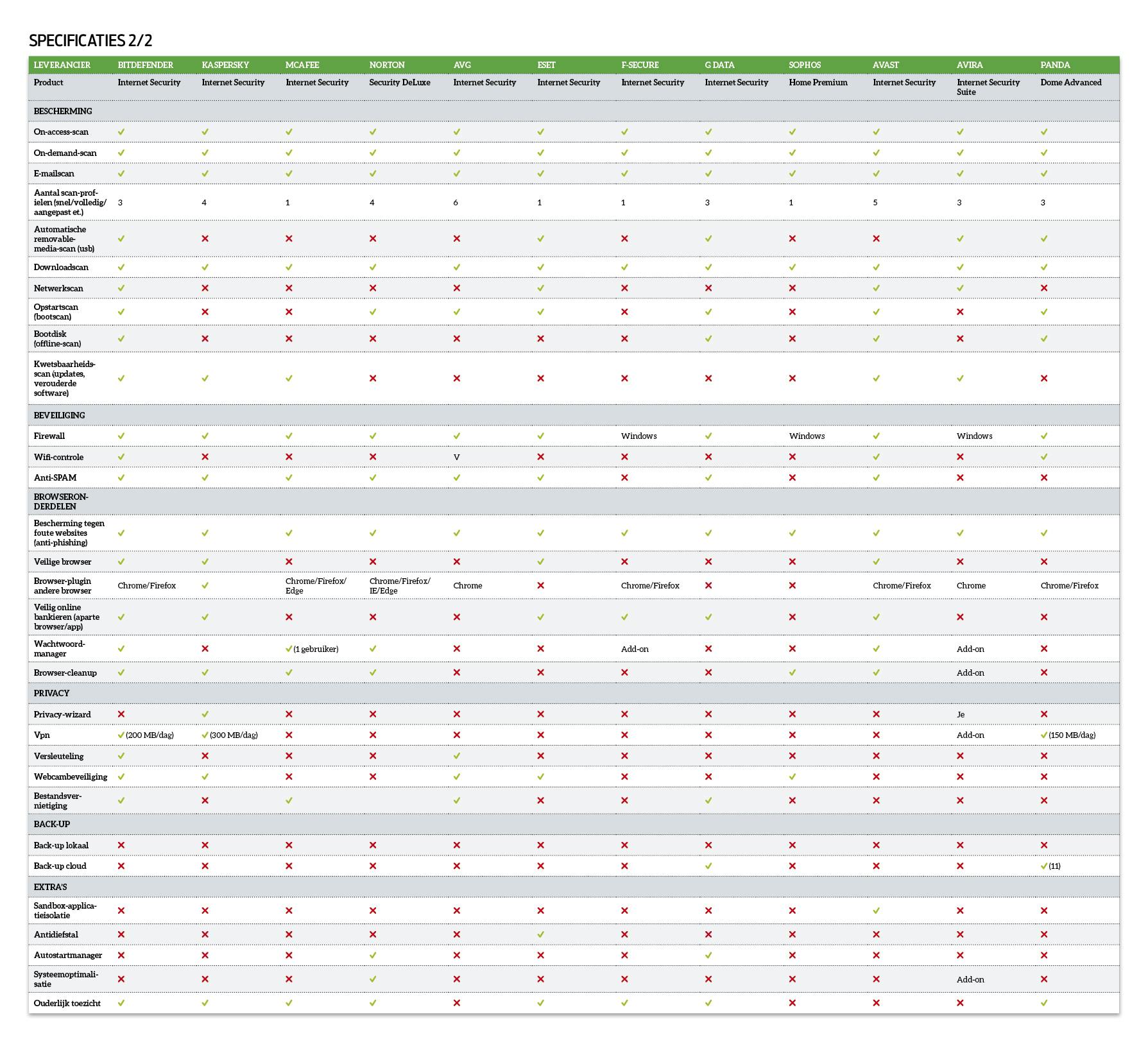
Task: Select the 'BESCHERMING' section heading
Action: pos(63,111)
